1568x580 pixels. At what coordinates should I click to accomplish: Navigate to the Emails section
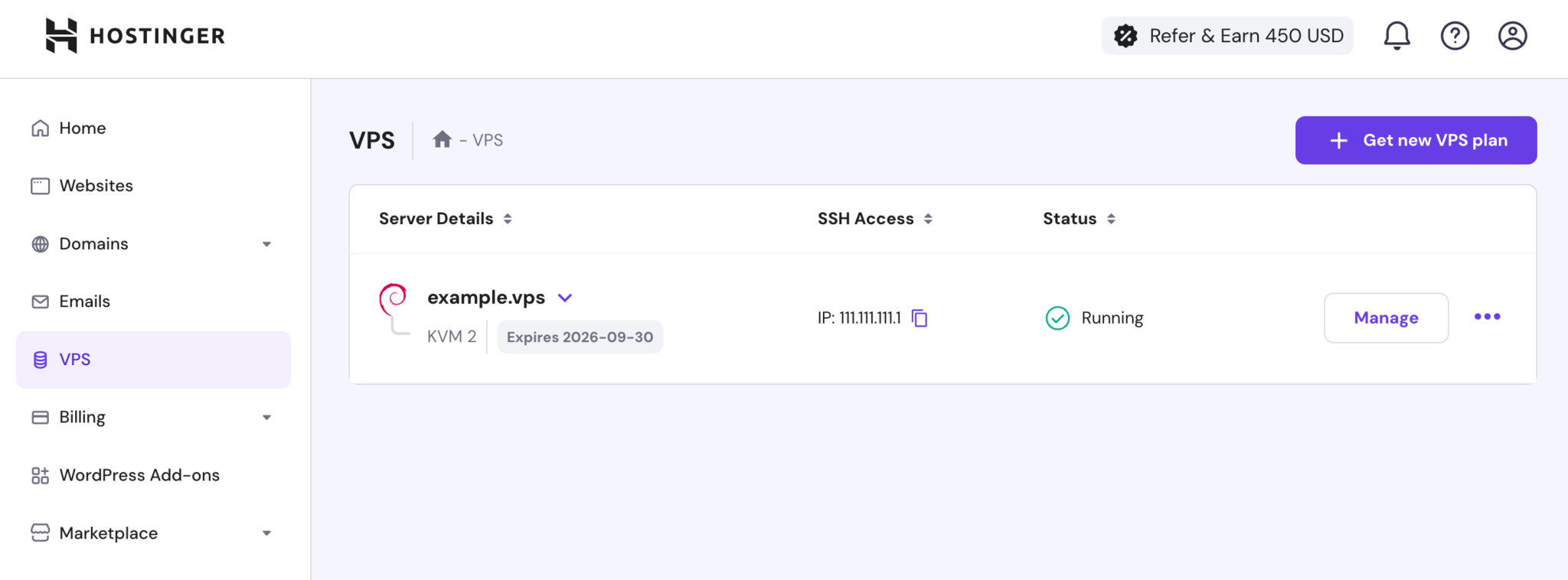[83, 301]
